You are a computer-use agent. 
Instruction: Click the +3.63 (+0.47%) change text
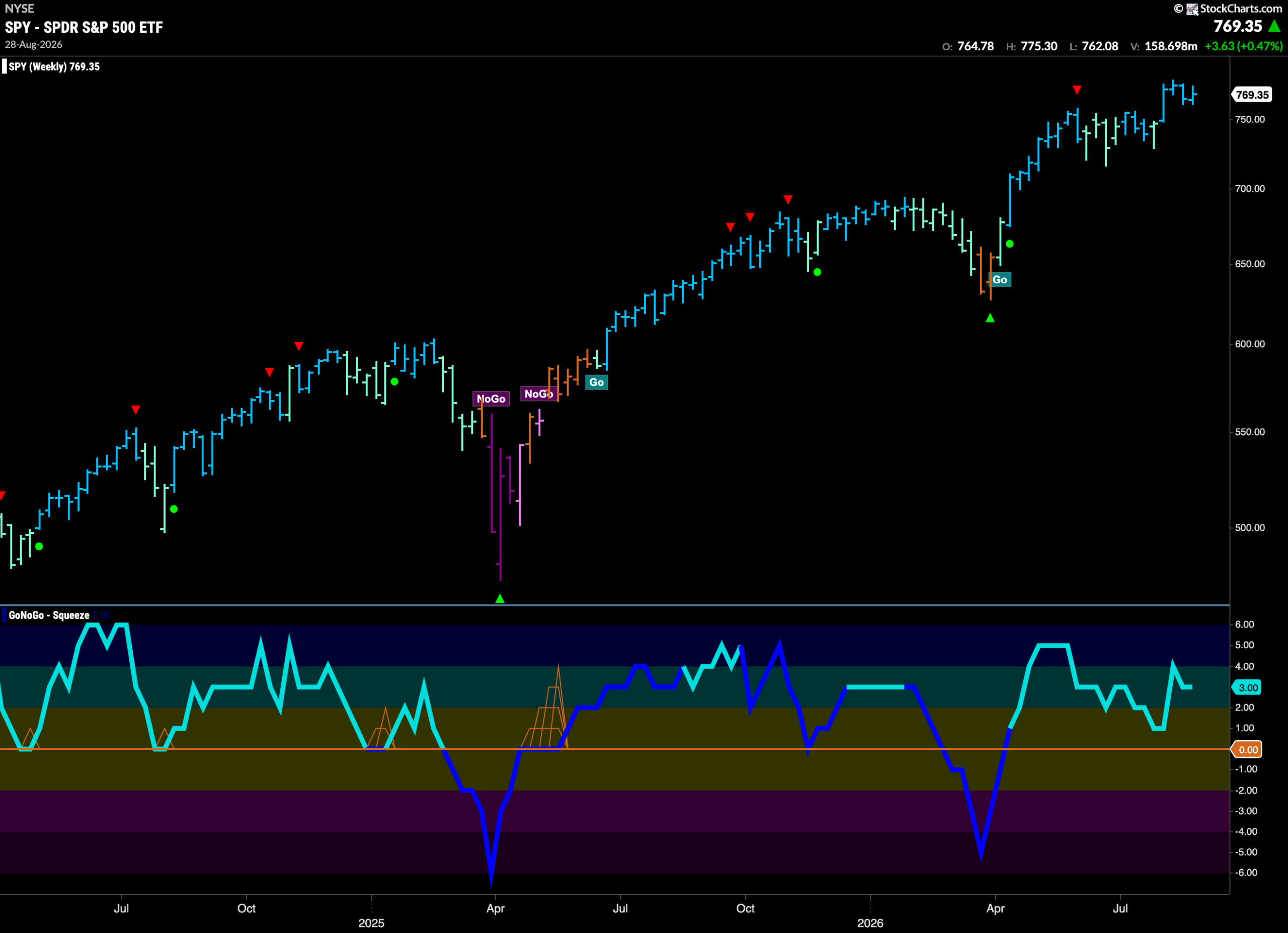click(x=1244, y=46)
